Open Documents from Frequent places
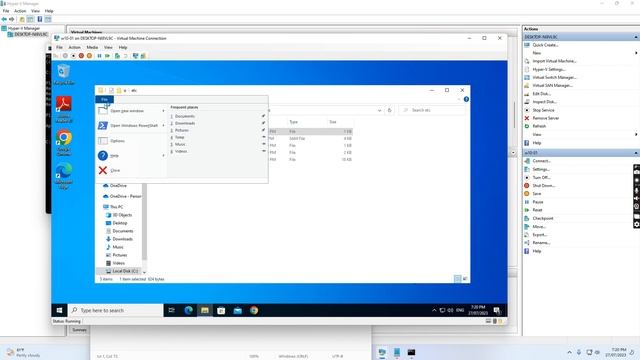 184,116
